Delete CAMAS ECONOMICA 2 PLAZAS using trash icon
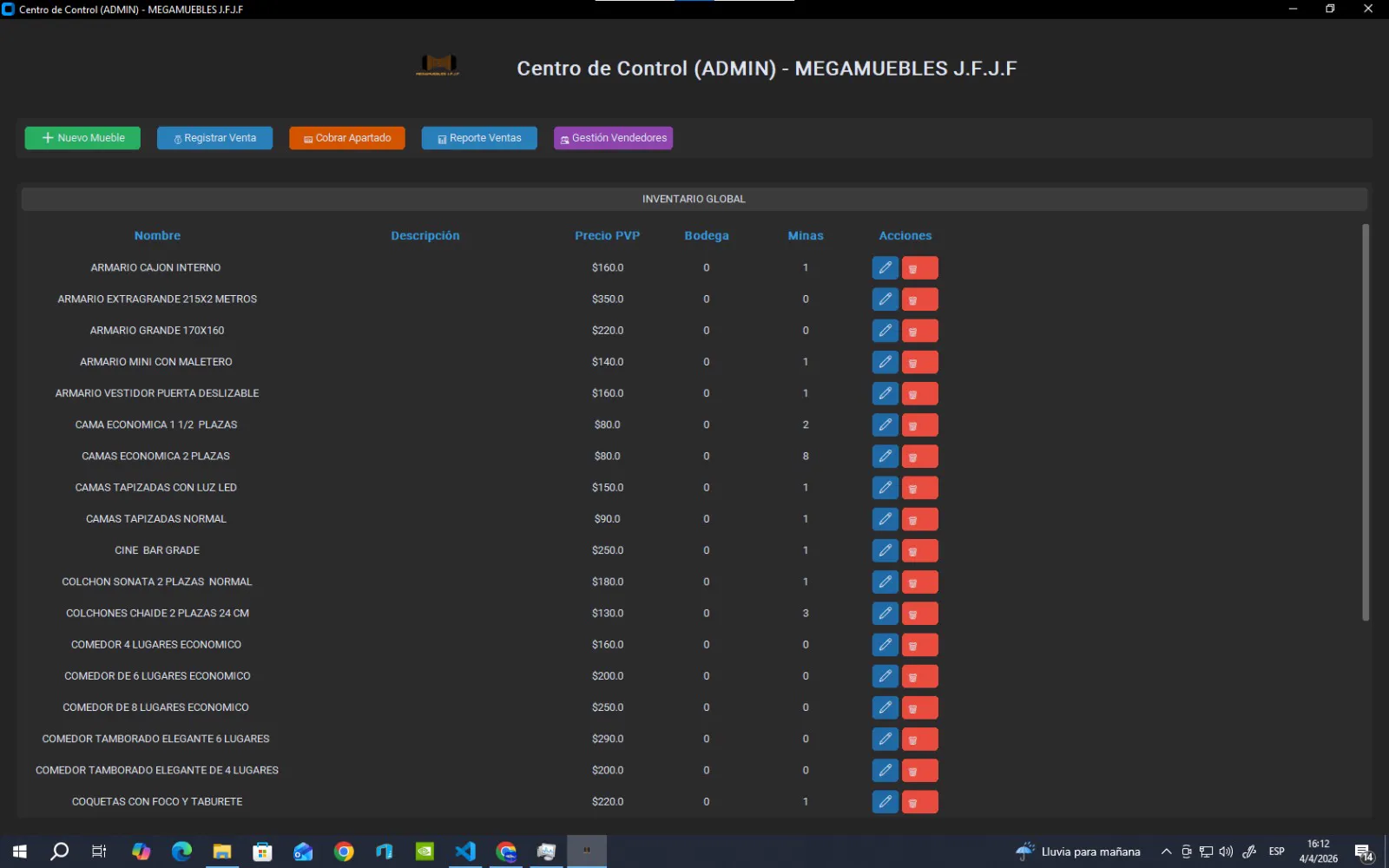The image size is (1389, 868). (x=920, y=456)
